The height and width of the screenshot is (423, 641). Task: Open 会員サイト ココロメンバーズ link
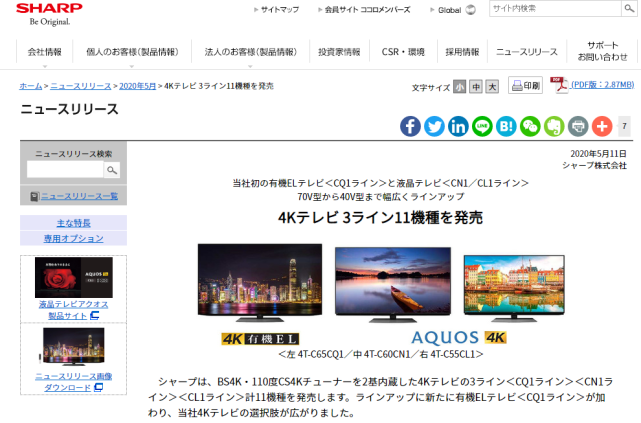[x=368, y=9]
